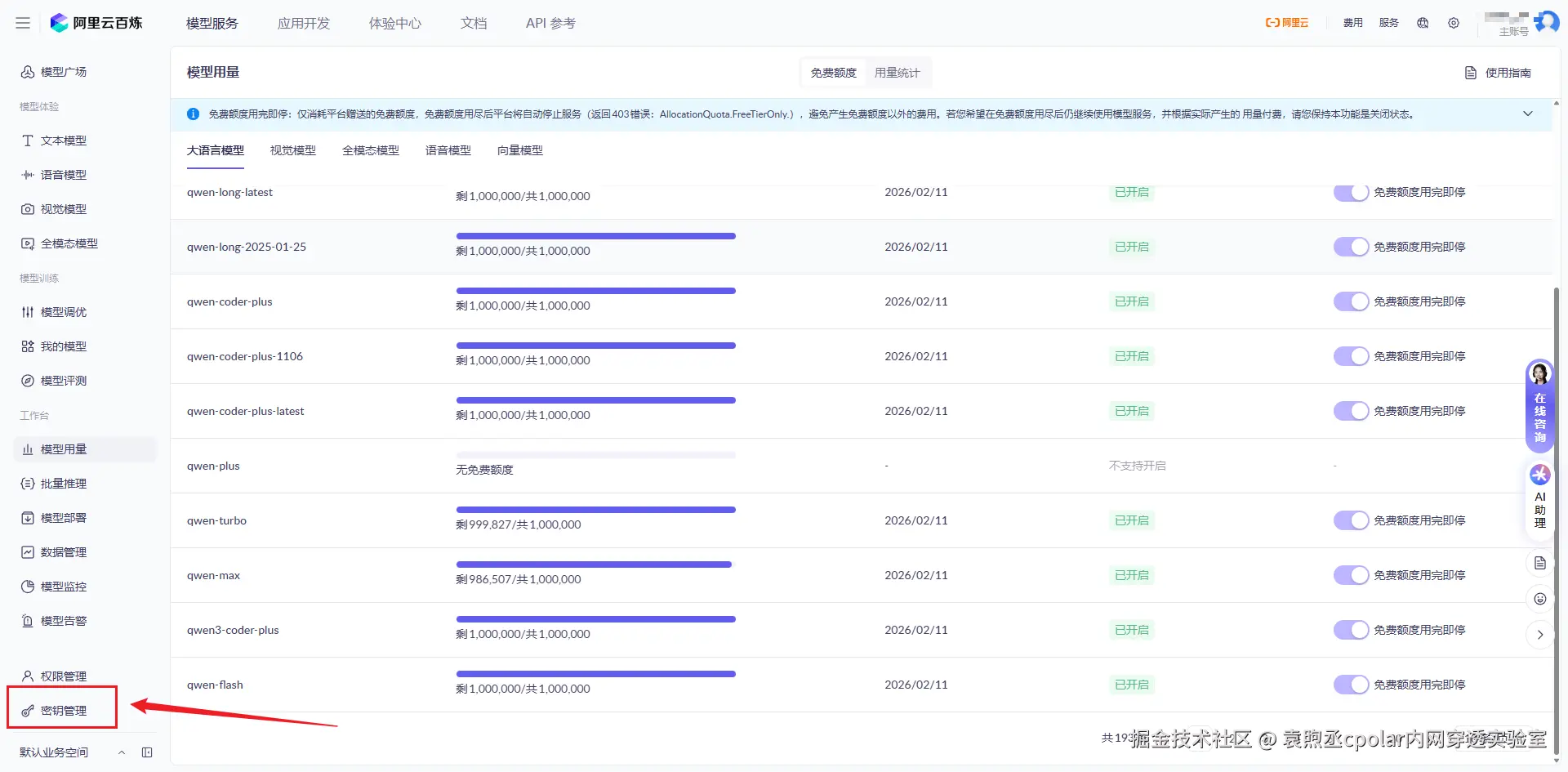Click the orange 阿里云 link in header
The width and height of the screenshot is (1568, 772).
(1287, 23)
